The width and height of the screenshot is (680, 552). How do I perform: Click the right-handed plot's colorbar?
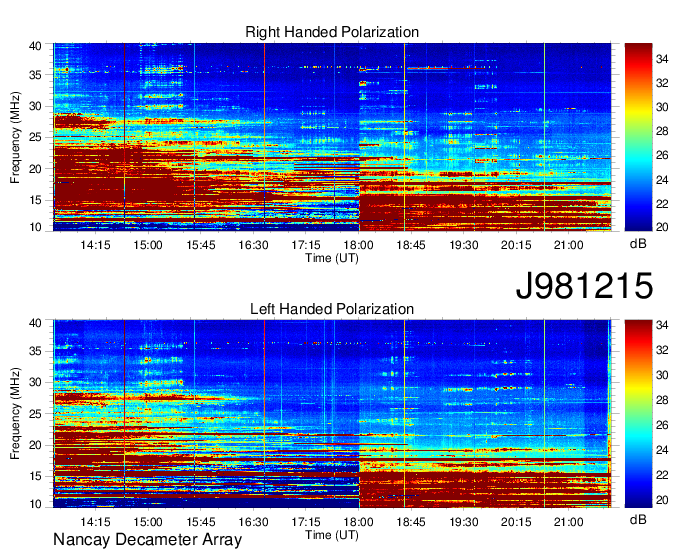coord(638,137)
